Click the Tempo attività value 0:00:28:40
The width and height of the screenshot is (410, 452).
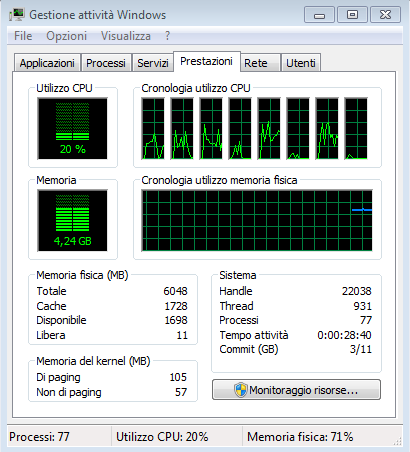tap(344, 335)
